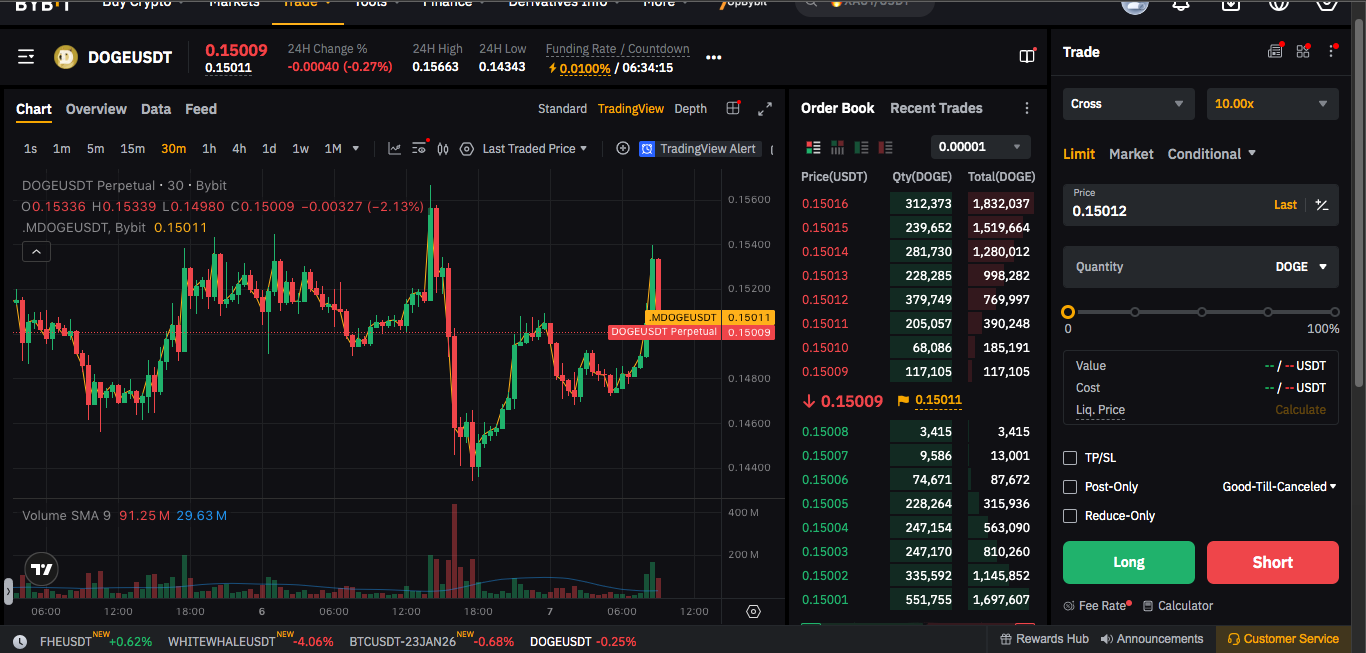Open the multi-chart grid layout icon

pyautogui.click(x=734, y=109)
